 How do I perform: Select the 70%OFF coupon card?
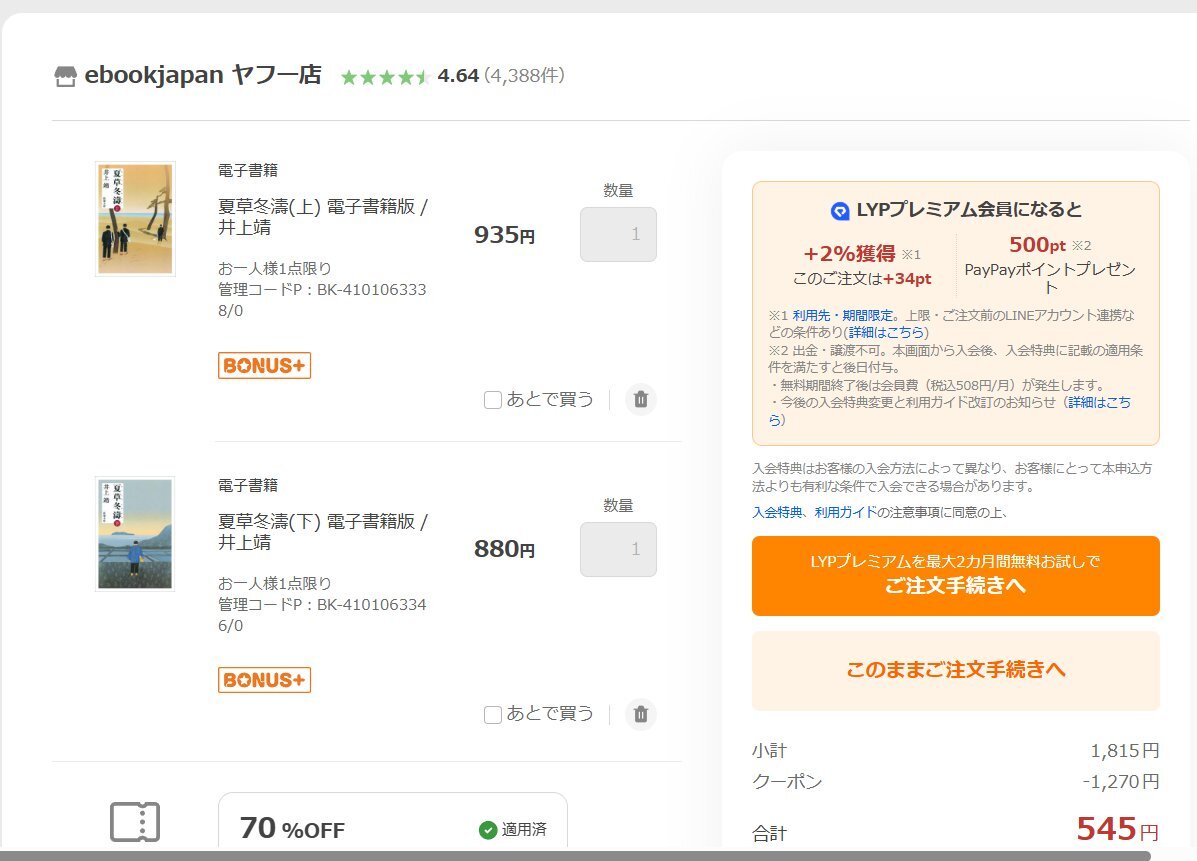tap(393, 821)
